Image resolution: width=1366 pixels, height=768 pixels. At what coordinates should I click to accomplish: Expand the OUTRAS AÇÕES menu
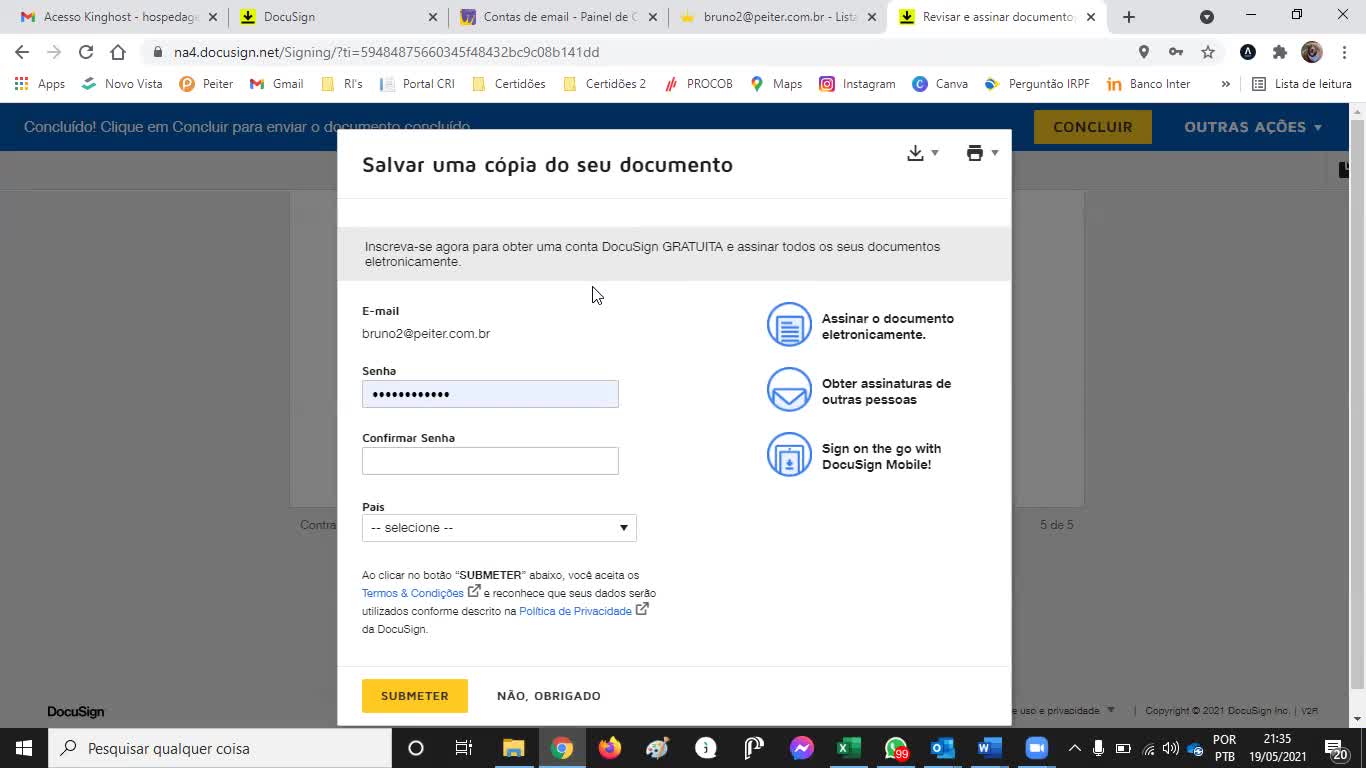(x=1253, y=127)
